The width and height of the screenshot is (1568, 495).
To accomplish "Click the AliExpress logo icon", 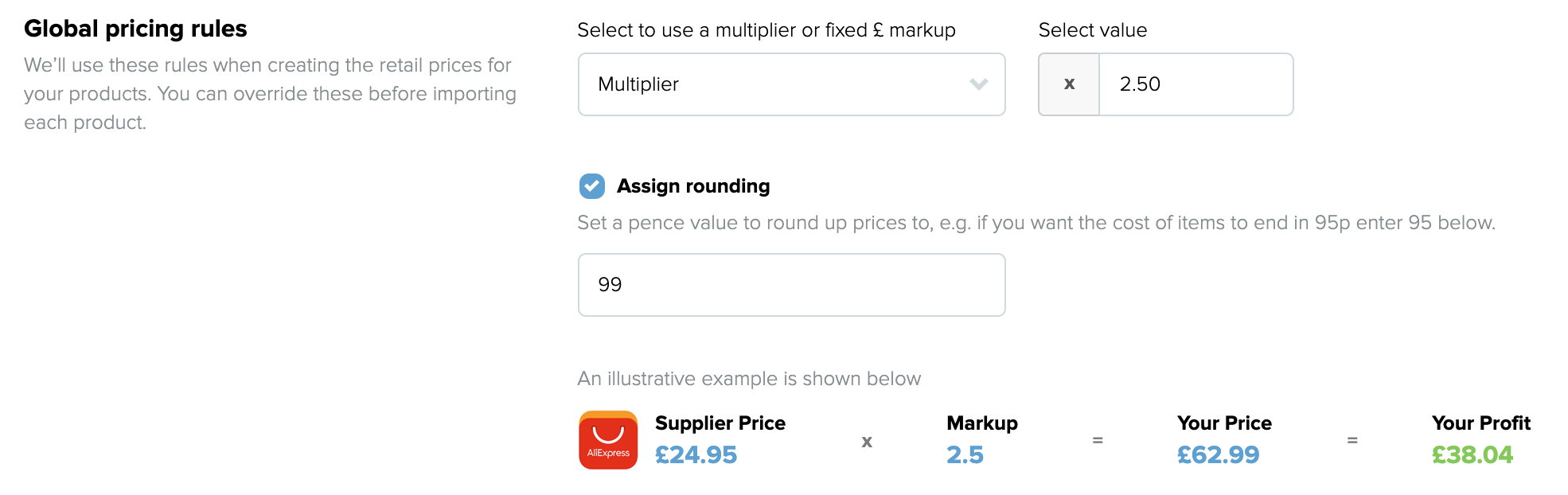I will (x=608, y=440).
